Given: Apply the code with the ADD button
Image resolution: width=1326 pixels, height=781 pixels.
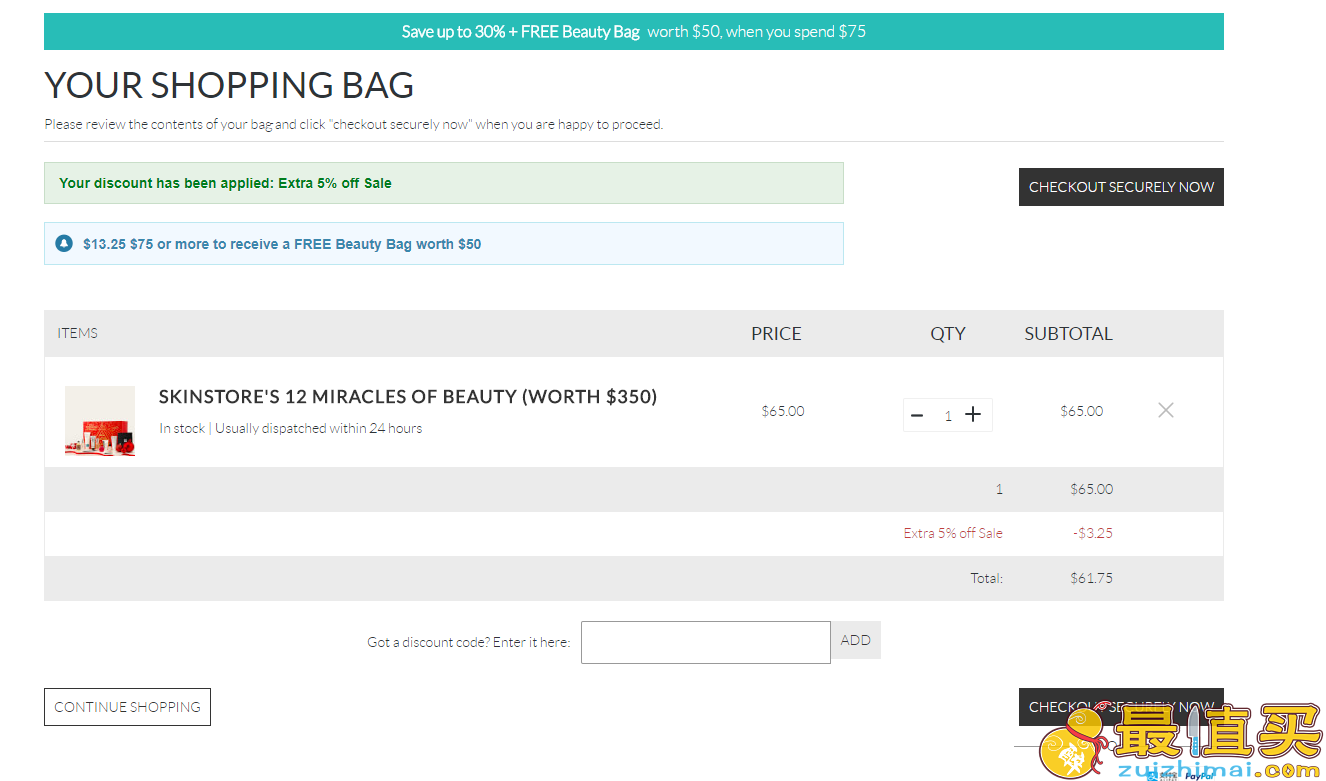Looking at the screenshot, I should click(856, 640).
